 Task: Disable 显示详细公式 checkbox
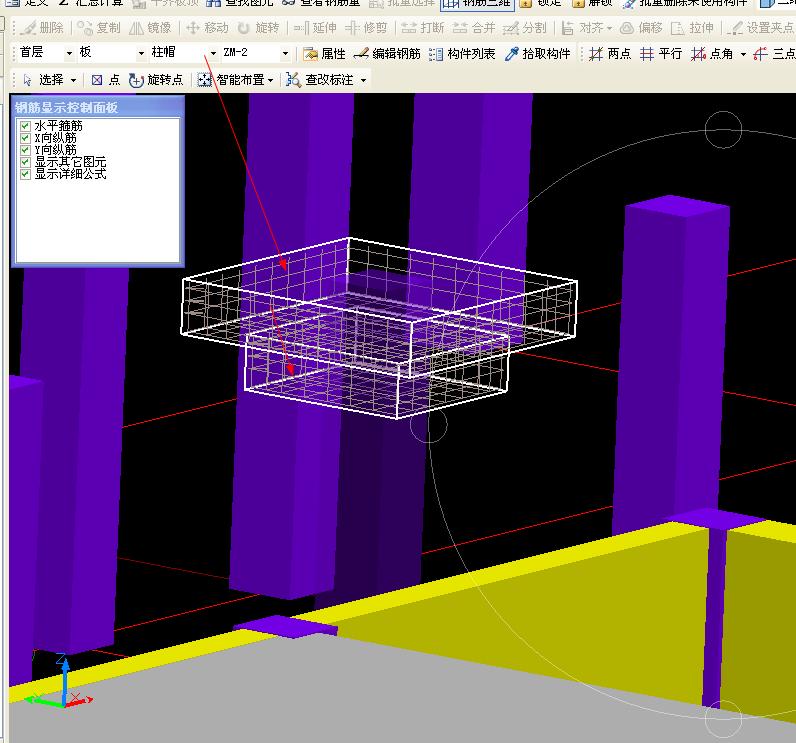point(26,174)
